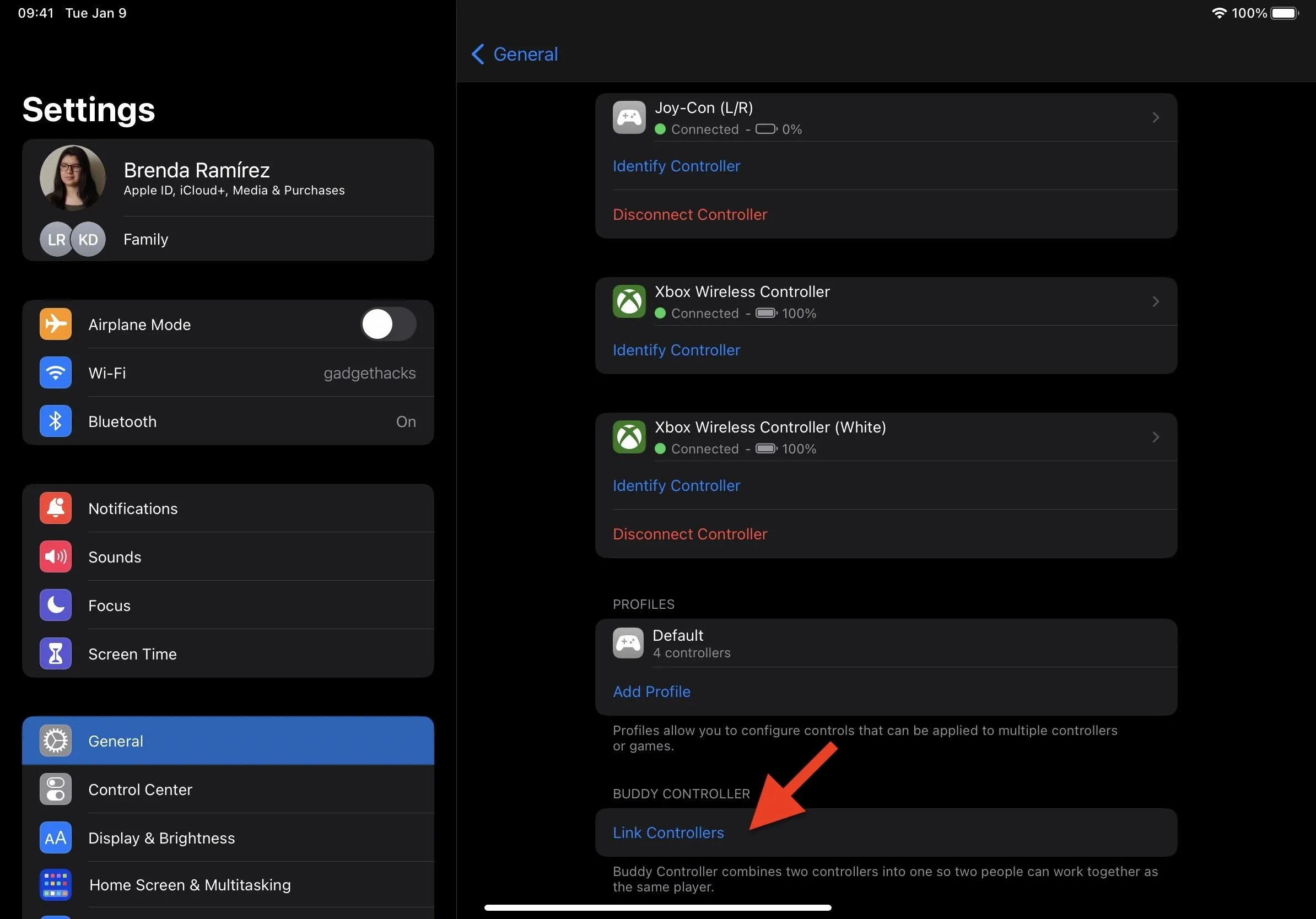Open Brenda Ramírez Apple ID settings
Viewport: 1316px width, 919px height.
point(228,177)
